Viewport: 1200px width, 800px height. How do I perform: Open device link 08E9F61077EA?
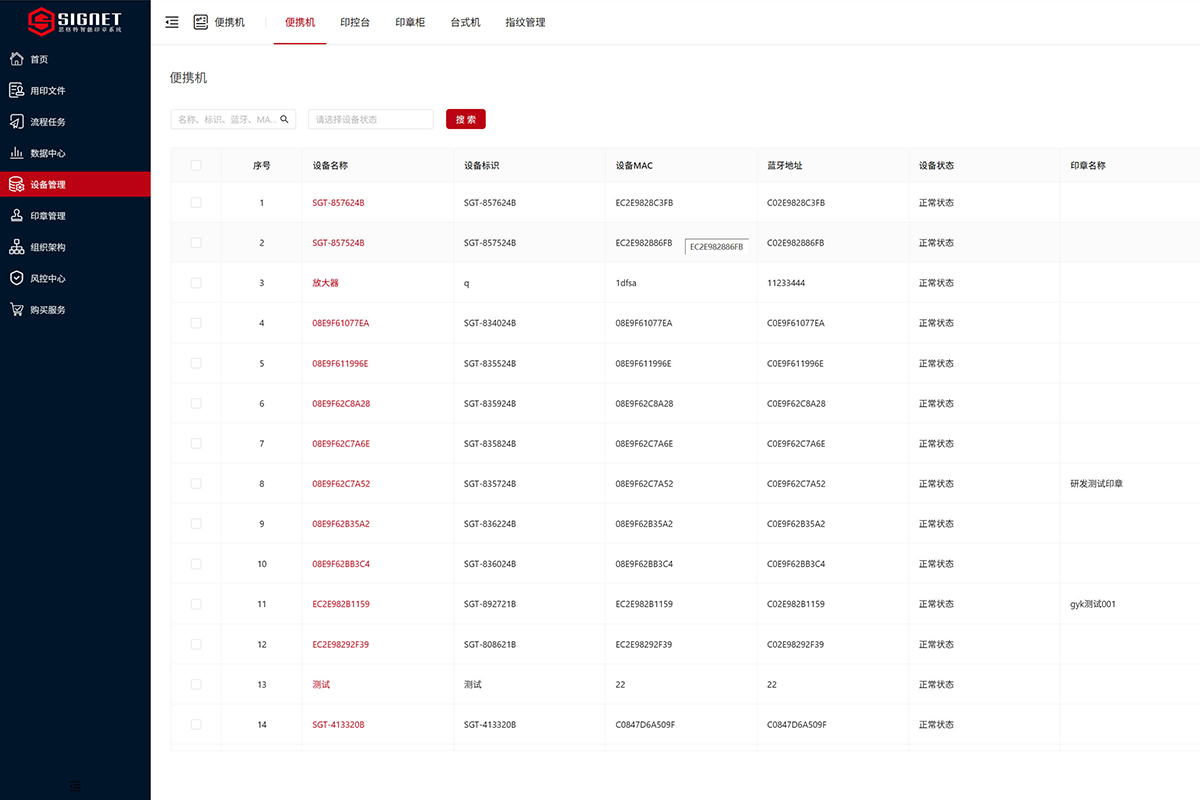click(340, 323)
